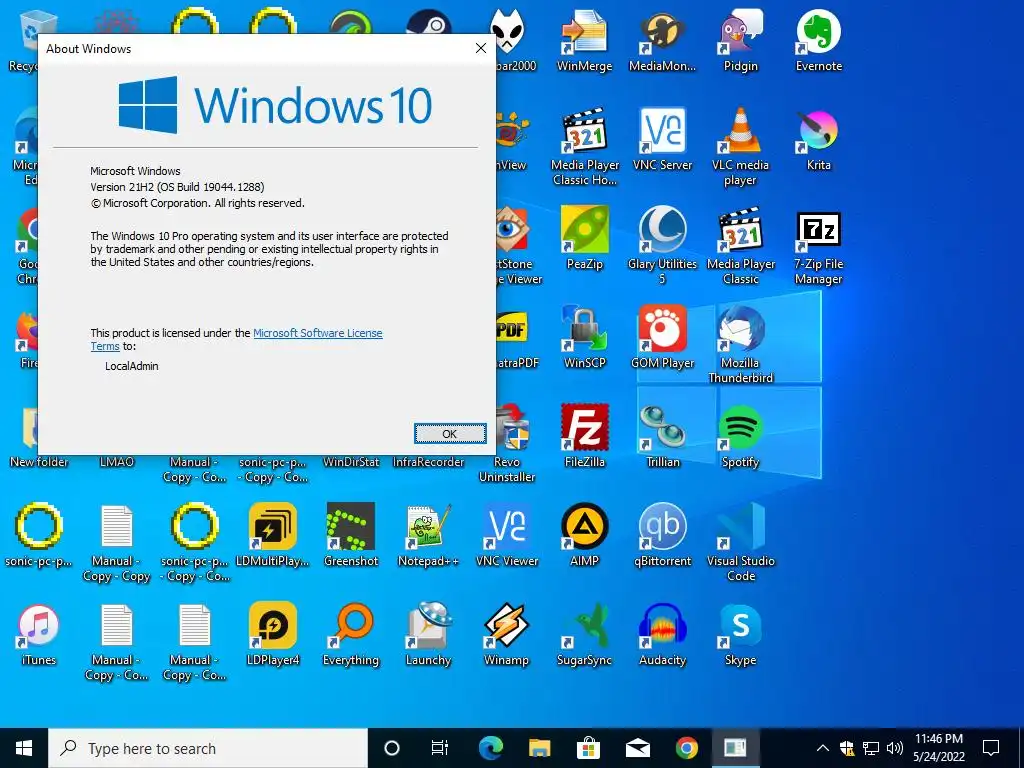This screenshot has width=1024, height=768.
Task: Open Krita desktop icon
Action: pyautogui.click(x=819, y=139)
